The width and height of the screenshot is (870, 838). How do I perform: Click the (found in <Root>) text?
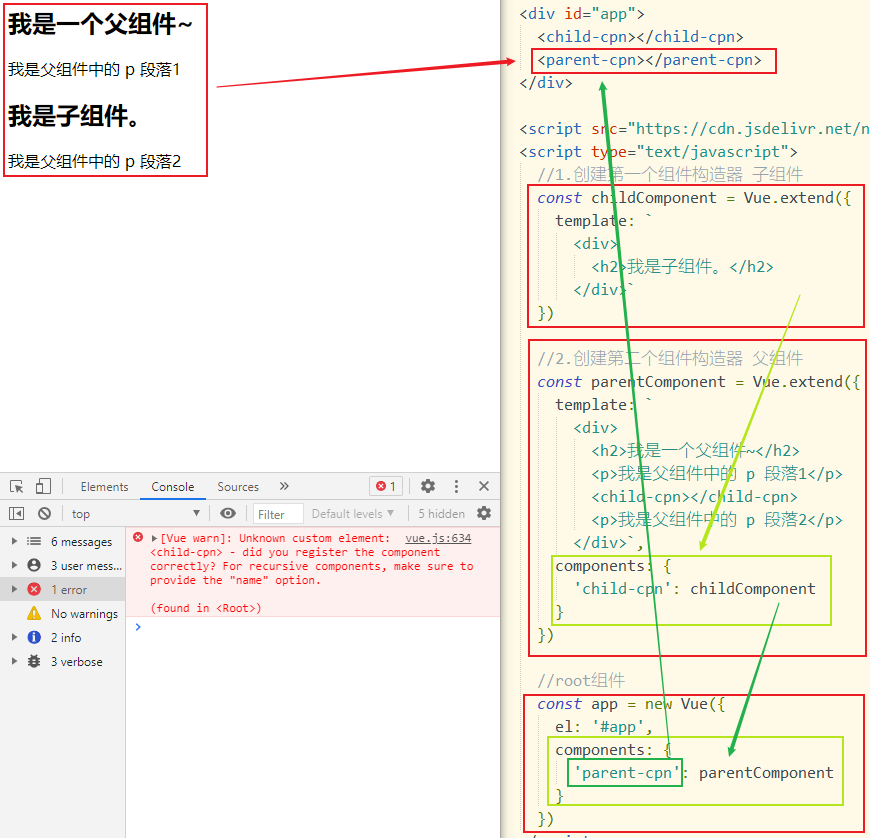[x=205, y=608]
